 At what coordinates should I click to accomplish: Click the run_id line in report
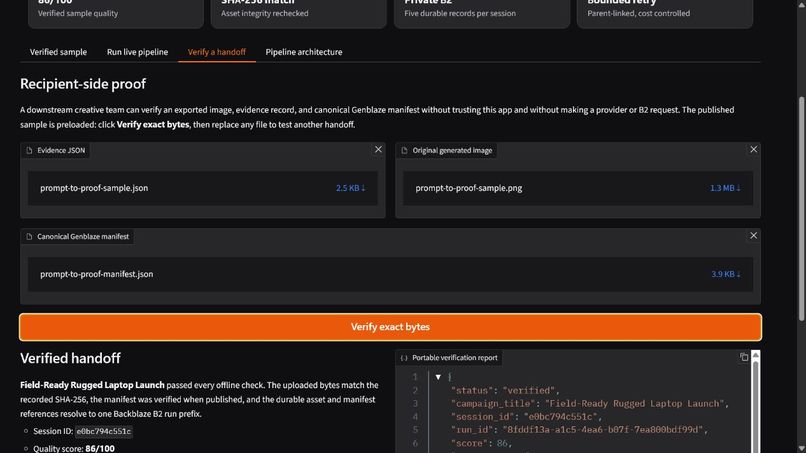click(x=579, y=429)
